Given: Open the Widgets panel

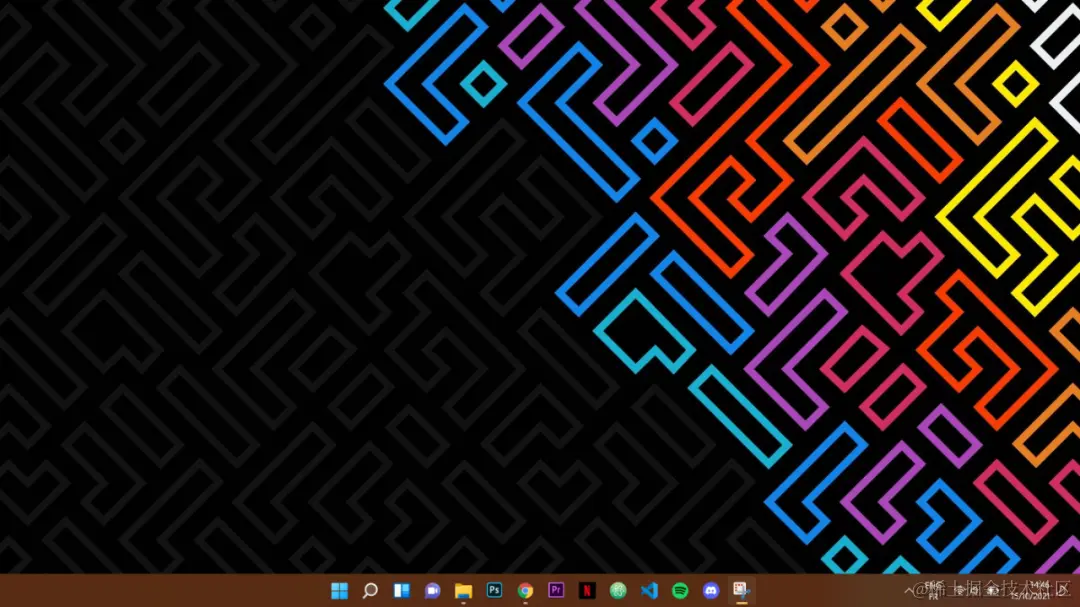Looking at the screenshot, I should [402, 590].
